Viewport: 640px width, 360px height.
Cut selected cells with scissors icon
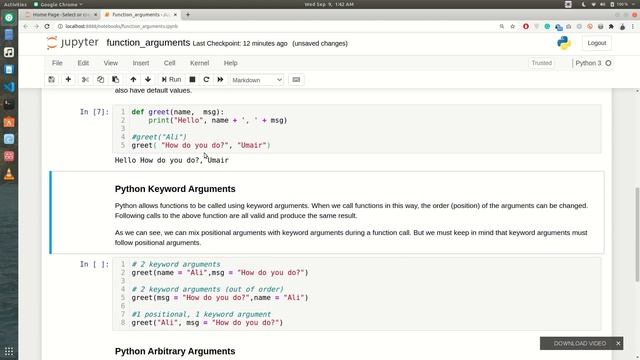pyautogui.click(x=85, y=80)
